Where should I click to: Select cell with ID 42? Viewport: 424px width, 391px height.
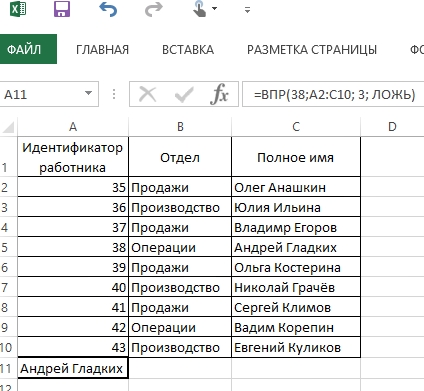73,327
